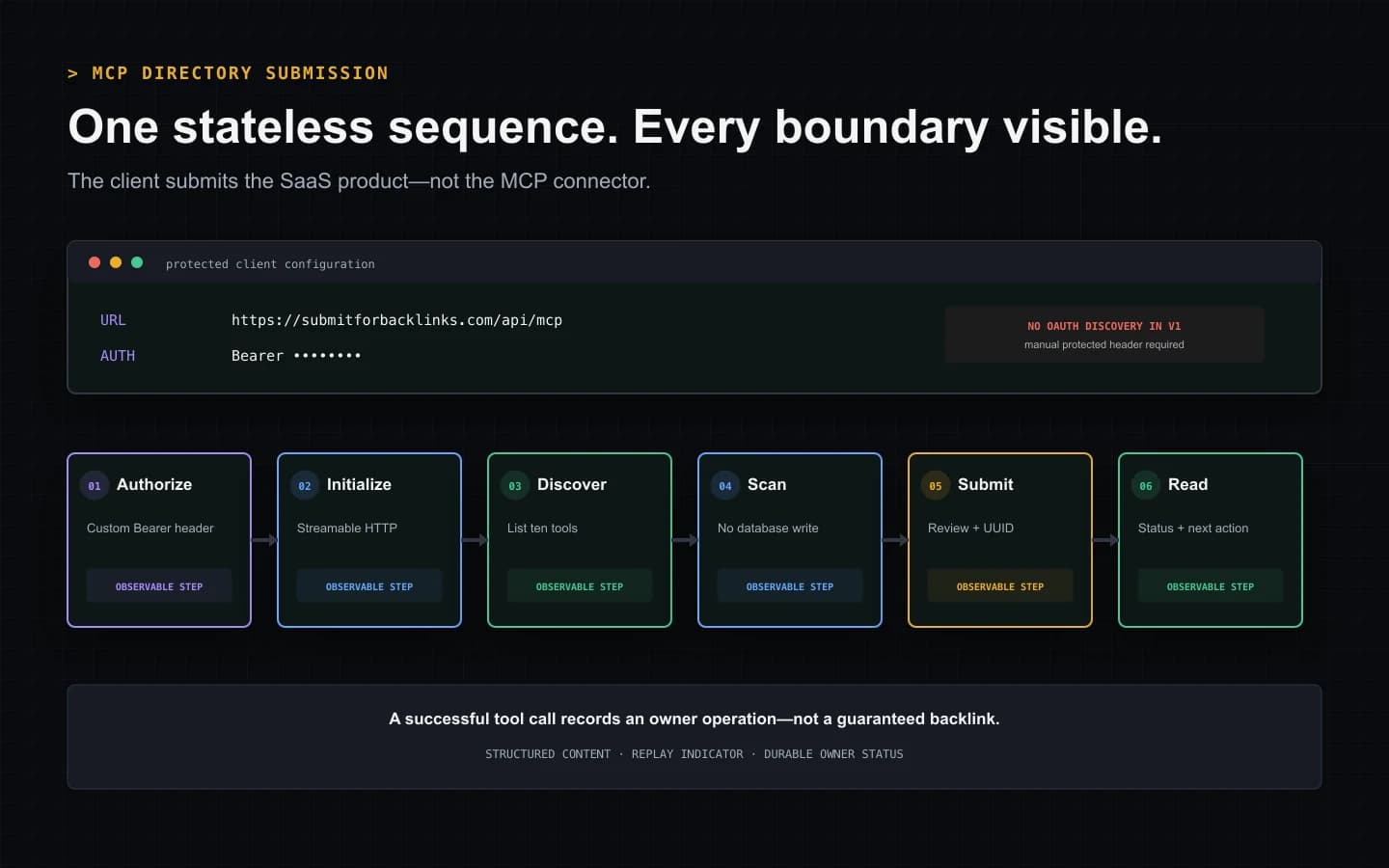The image size is (1389, 868).
Task: Click the 'Status + next action' text
Action: point(1193,528)
